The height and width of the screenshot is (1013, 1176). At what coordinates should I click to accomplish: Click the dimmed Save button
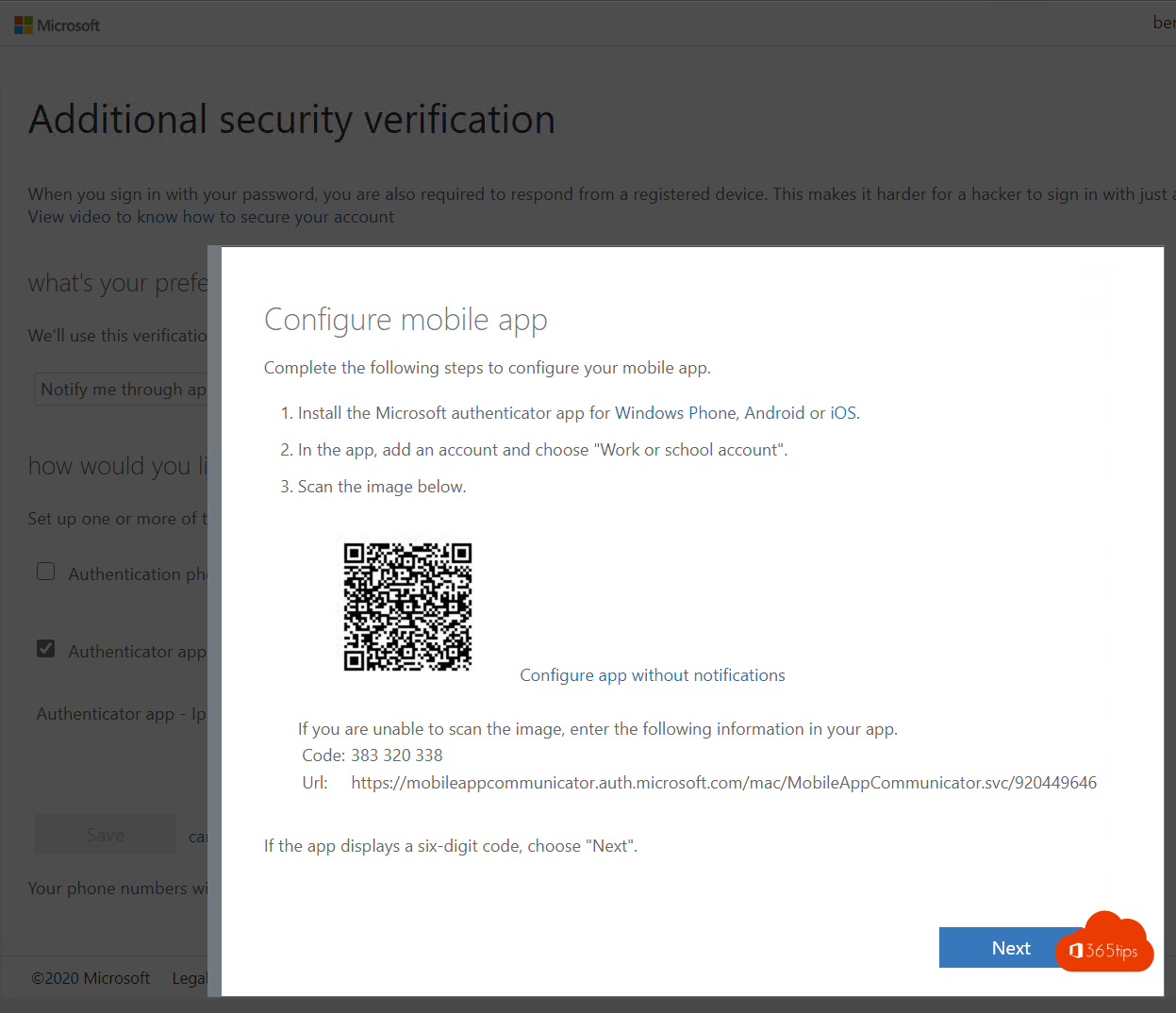point(106,835)
